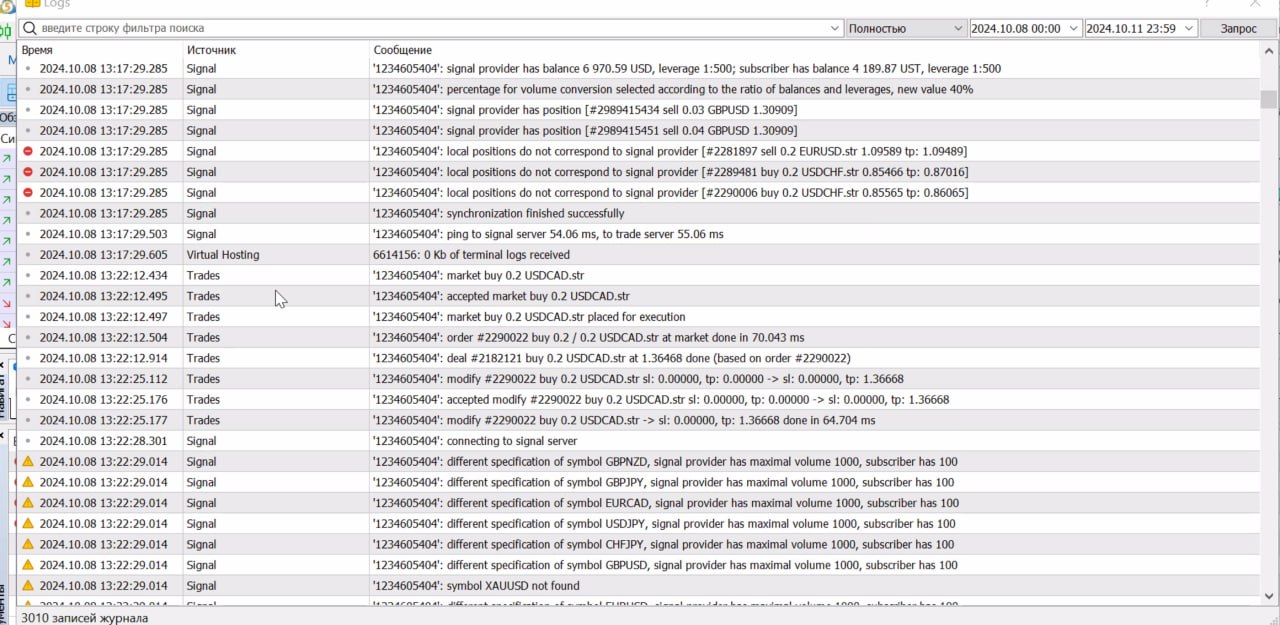Click the help question mark in title bar

(x=1207, y=4)
